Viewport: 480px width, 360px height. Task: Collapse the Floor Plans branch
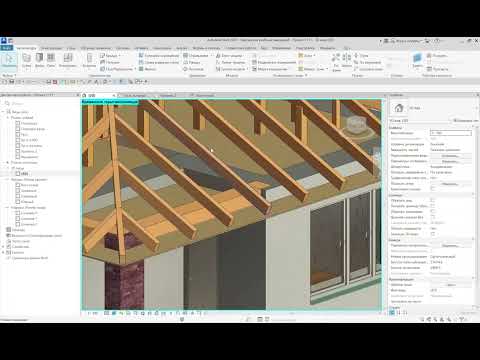point(8,118)
